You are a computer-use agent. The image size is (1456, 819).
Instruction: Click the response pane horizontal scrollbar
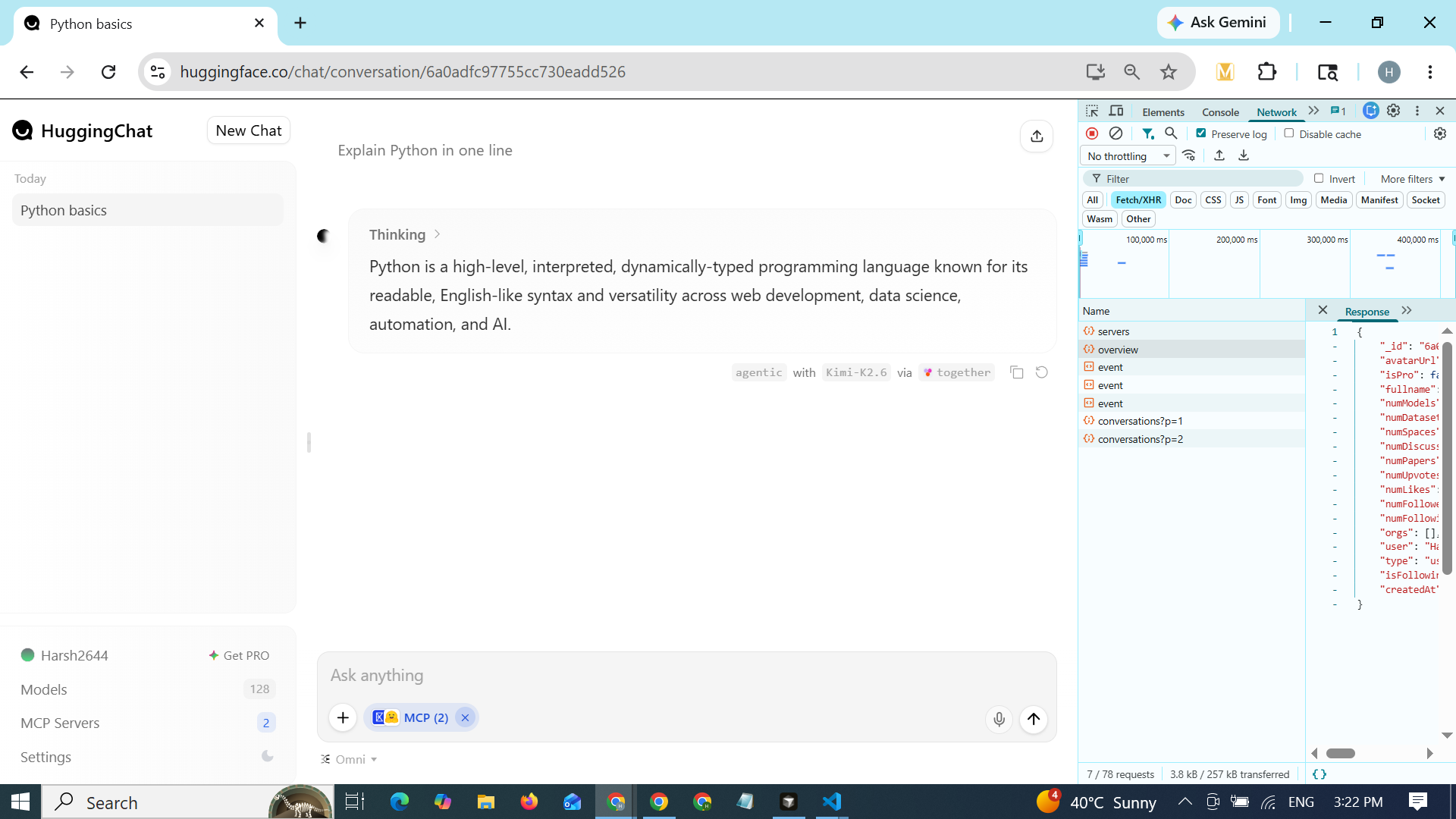[x=1340, y=753]
